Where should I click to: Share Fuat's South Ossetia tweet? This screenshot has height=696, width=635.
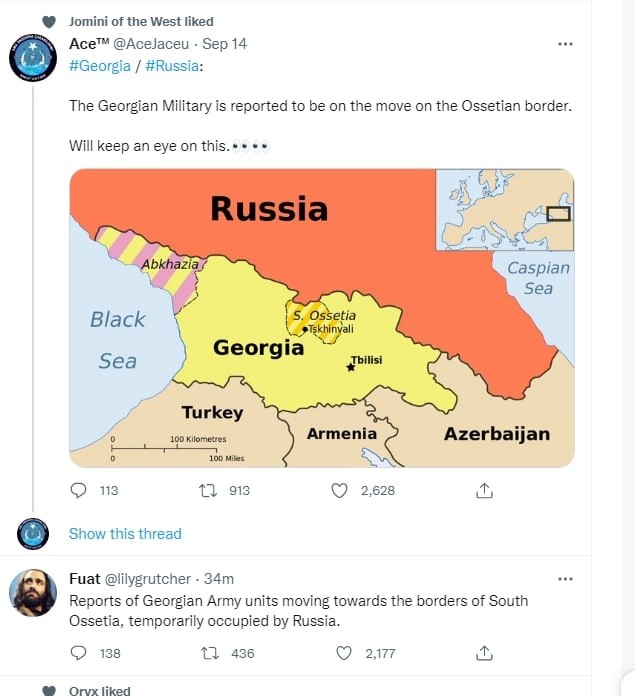(484, 653)
